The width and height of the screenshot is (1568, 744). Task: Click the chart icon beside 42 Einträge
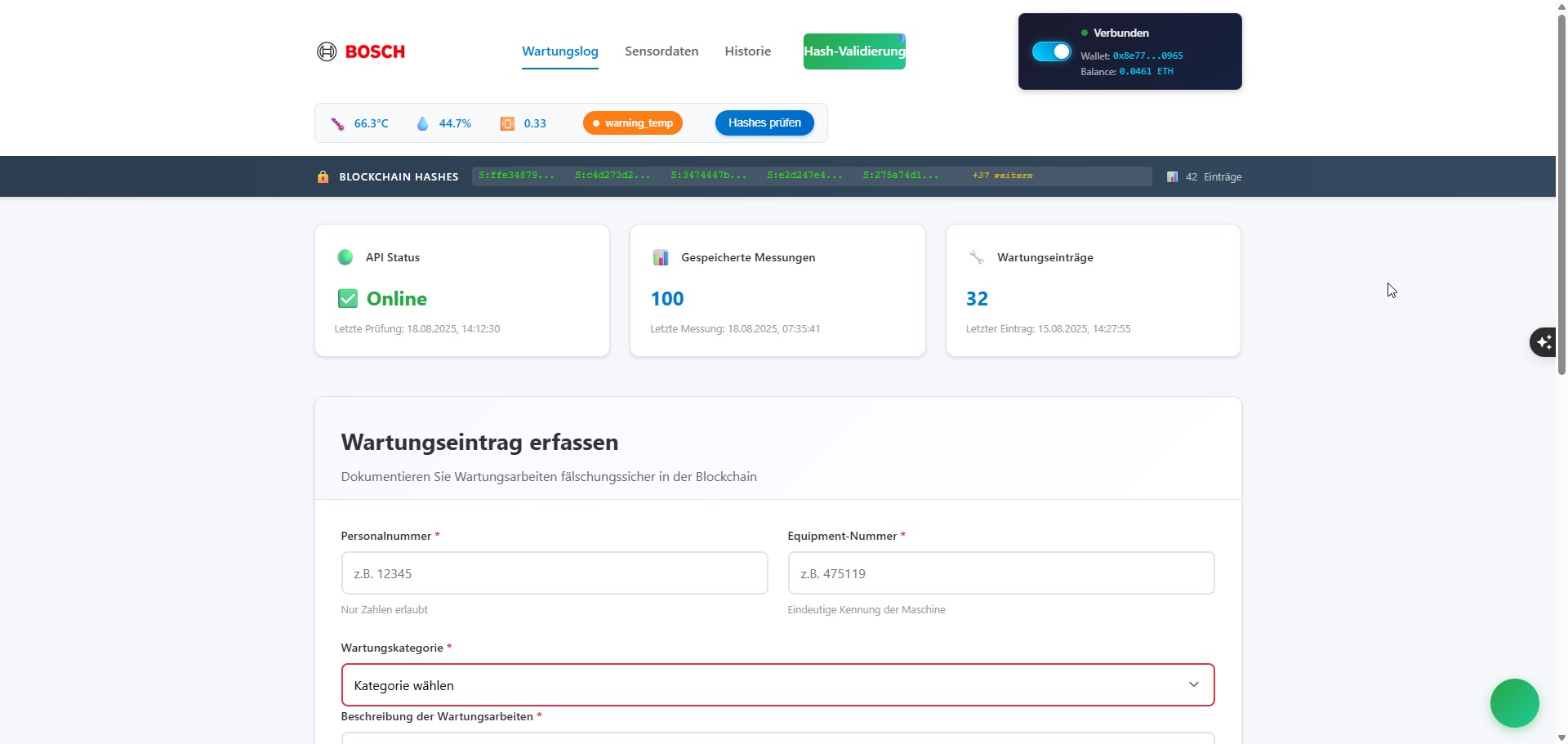[1173, 176]
